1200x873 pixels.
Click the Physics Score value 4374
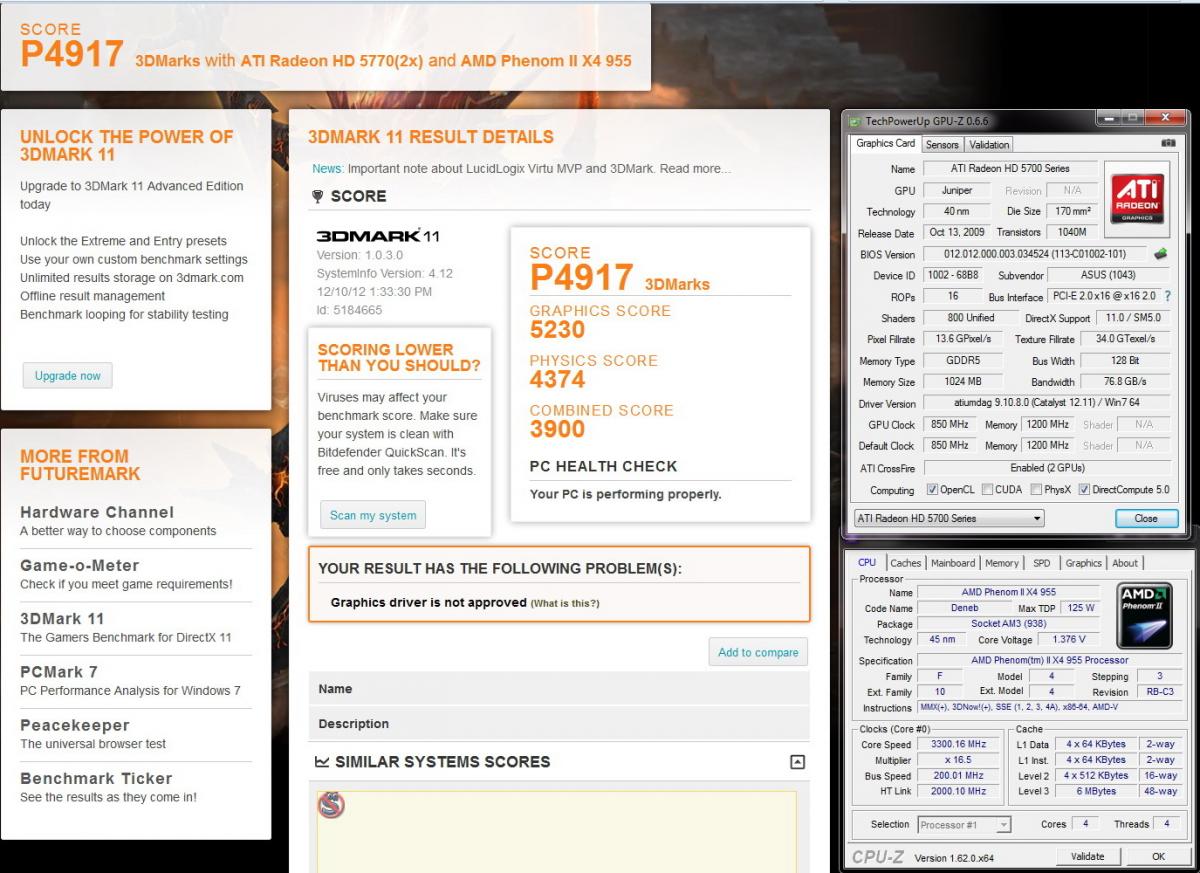tap(557, 379)
